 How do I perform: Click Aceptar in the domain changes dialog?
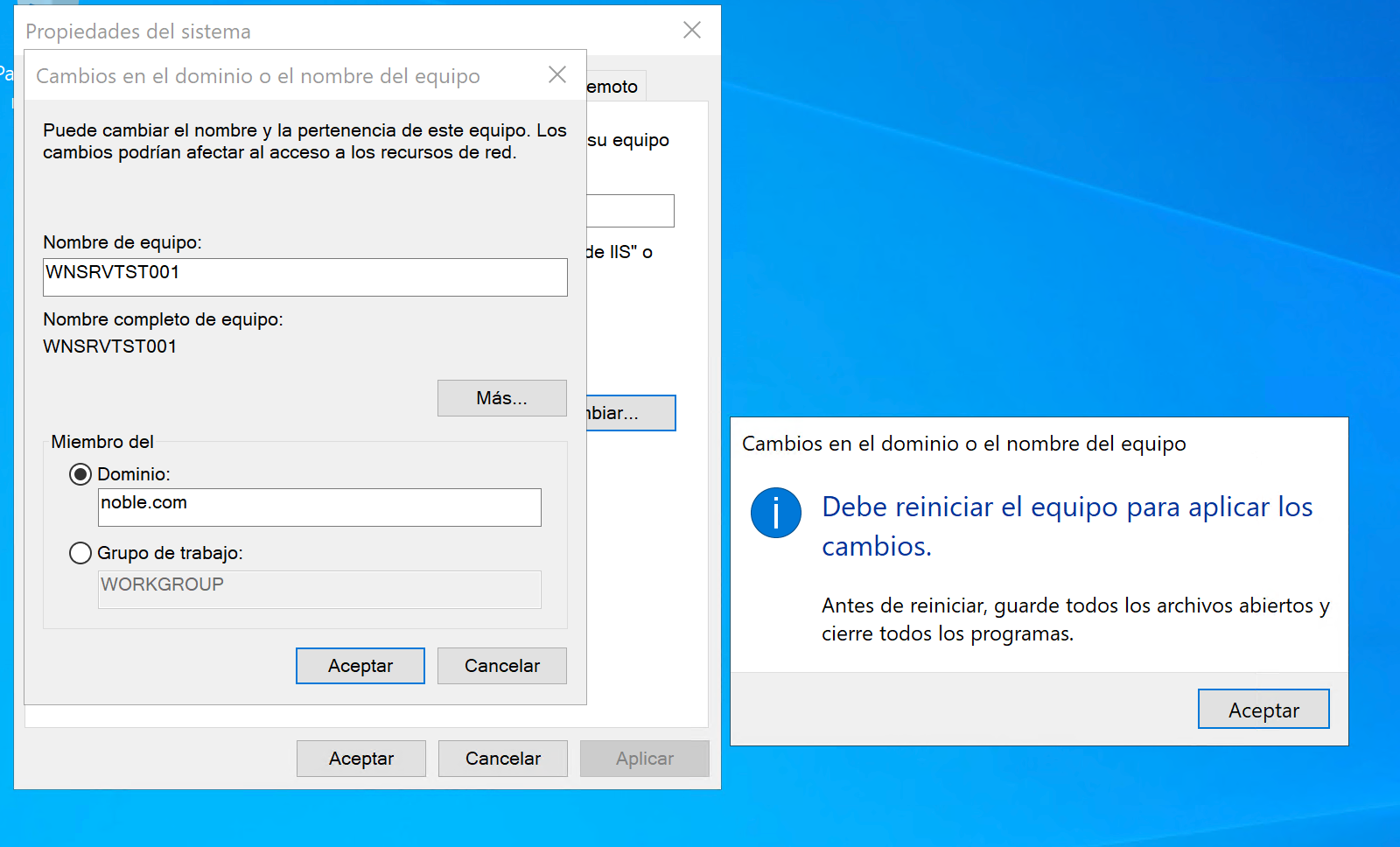point(360,666)
